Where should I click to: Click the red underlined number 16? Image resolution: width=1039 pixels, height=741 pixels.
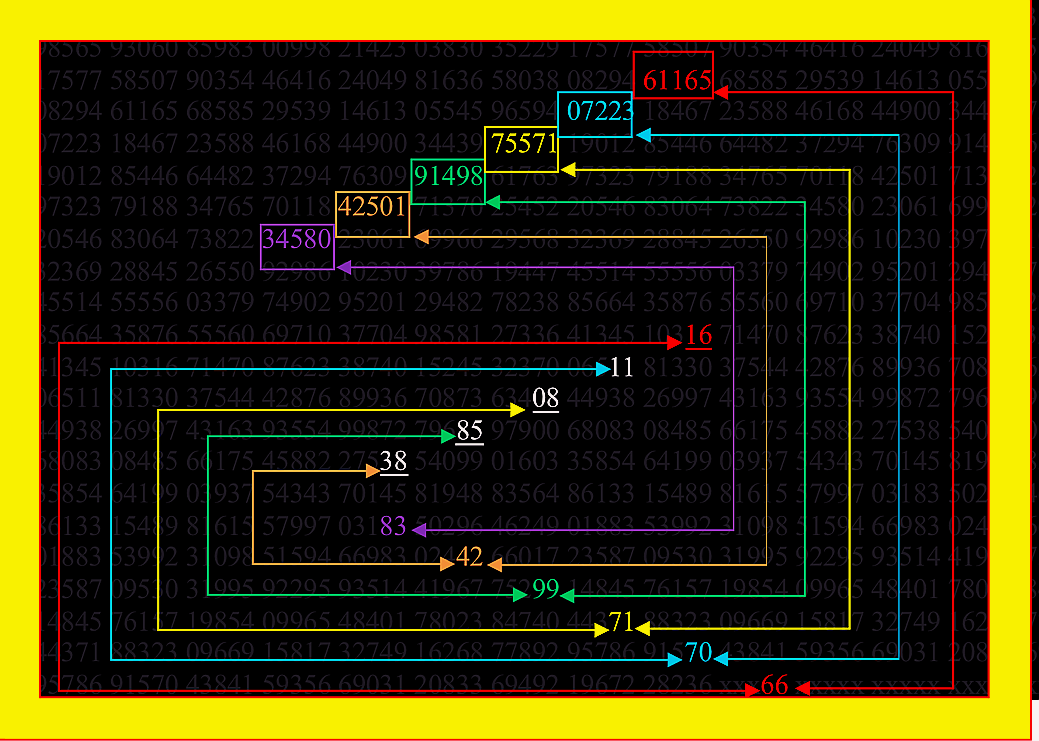[699, 336]
